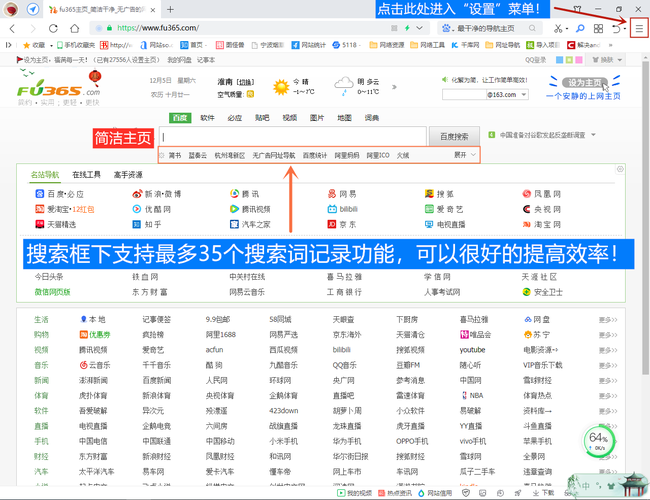Click the 百度搜索 button
The width and height of the screenshot is (650, 500).
[454, 136]
